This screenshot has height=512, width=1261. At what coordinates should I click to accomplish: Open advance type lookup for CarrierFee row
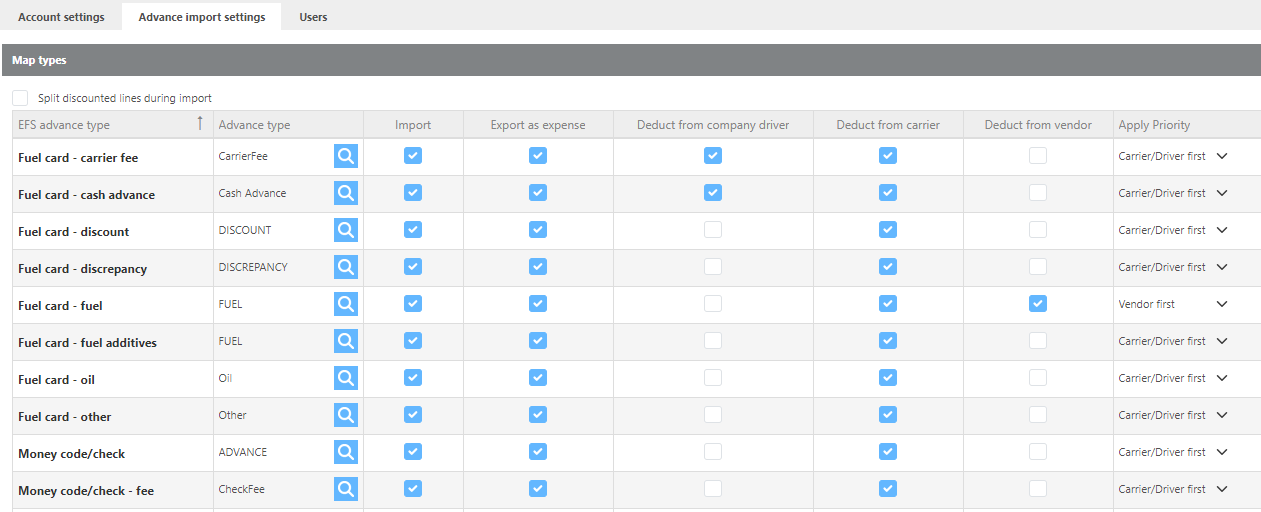(x=345, y=156)
